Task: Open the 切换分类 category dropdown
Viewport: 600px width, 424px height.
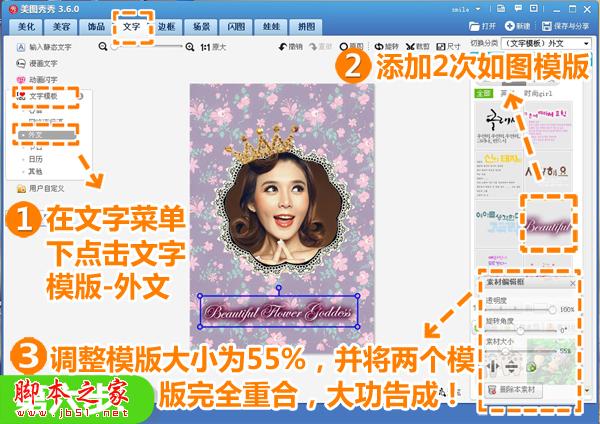Action: (546, 44)
